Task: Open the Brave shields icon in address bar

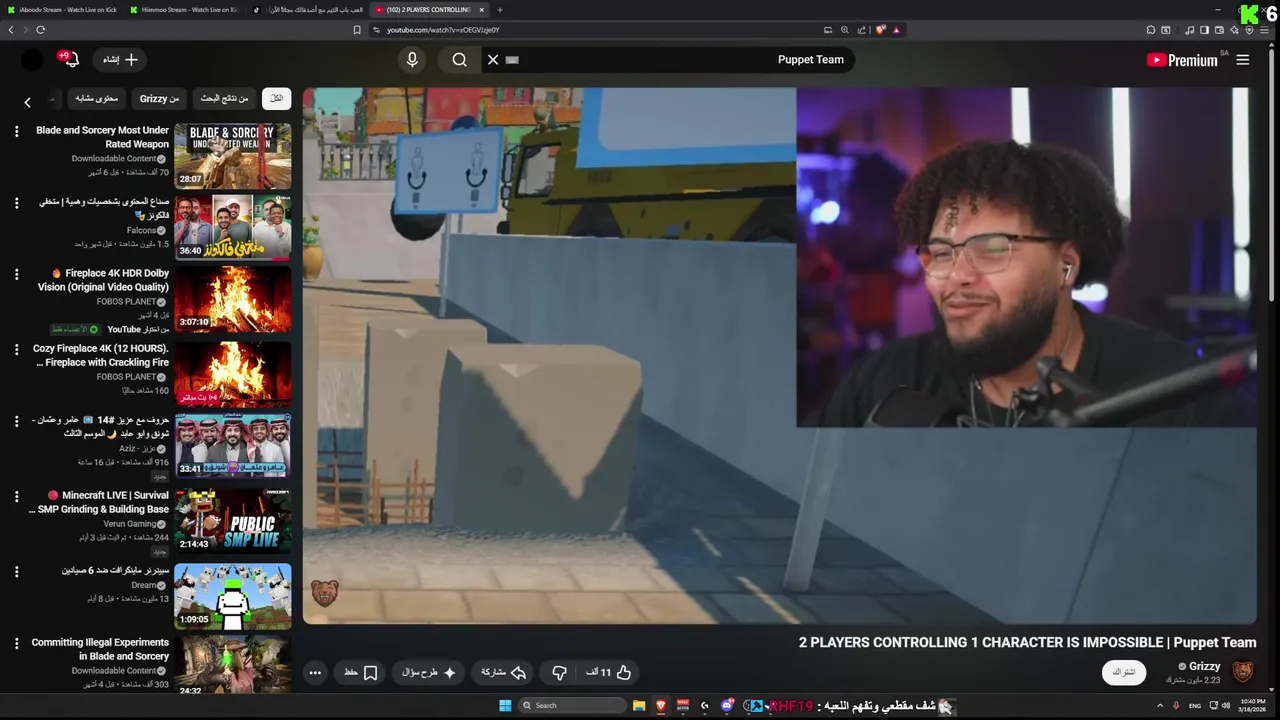Action: 880,30
